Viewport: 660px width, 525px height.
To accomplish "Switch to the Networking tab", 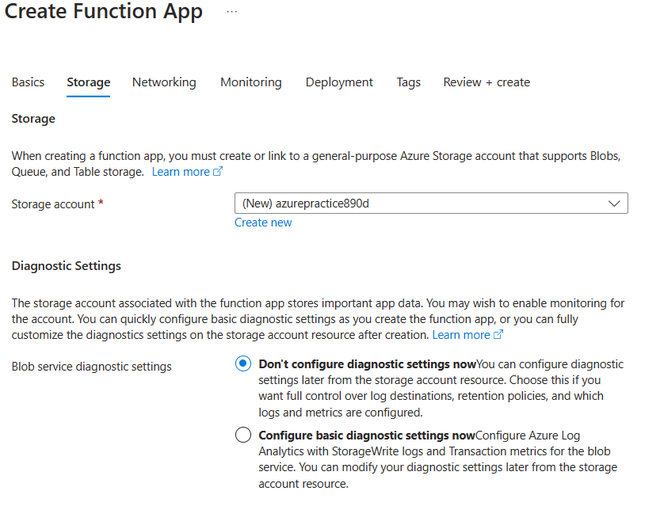I will (x=164, y=82).
